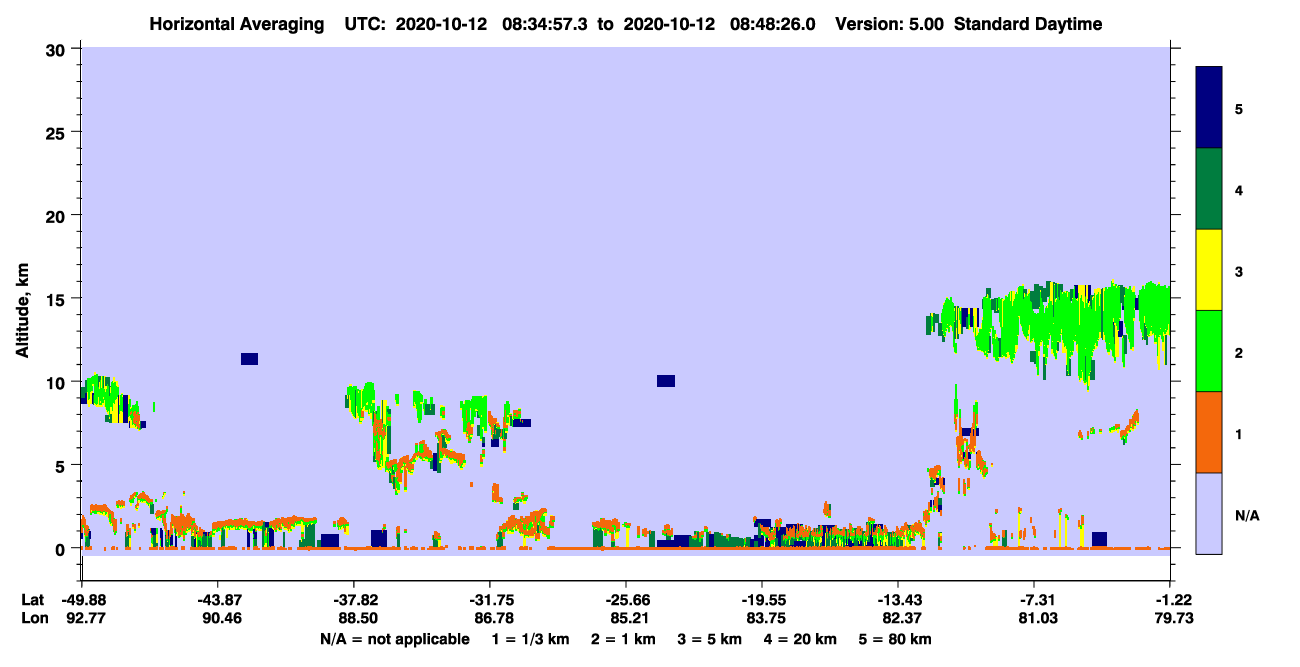Click the latitude value -37.82
The width and height of the screenshot is (1300, 667).
pyautogui.click(x=354, y=600)
